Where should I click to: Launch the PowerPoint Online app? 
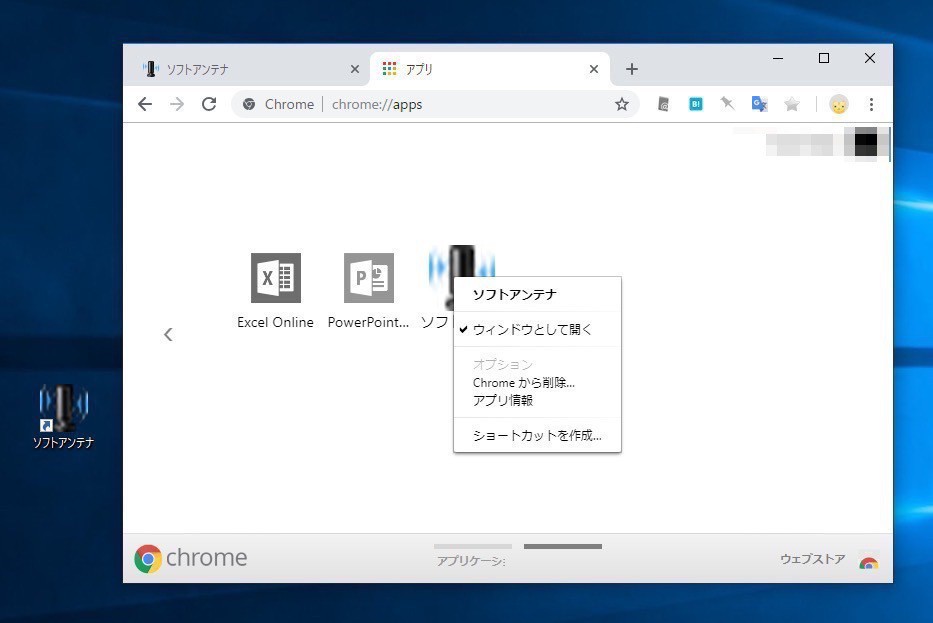[x=369, y=278]
